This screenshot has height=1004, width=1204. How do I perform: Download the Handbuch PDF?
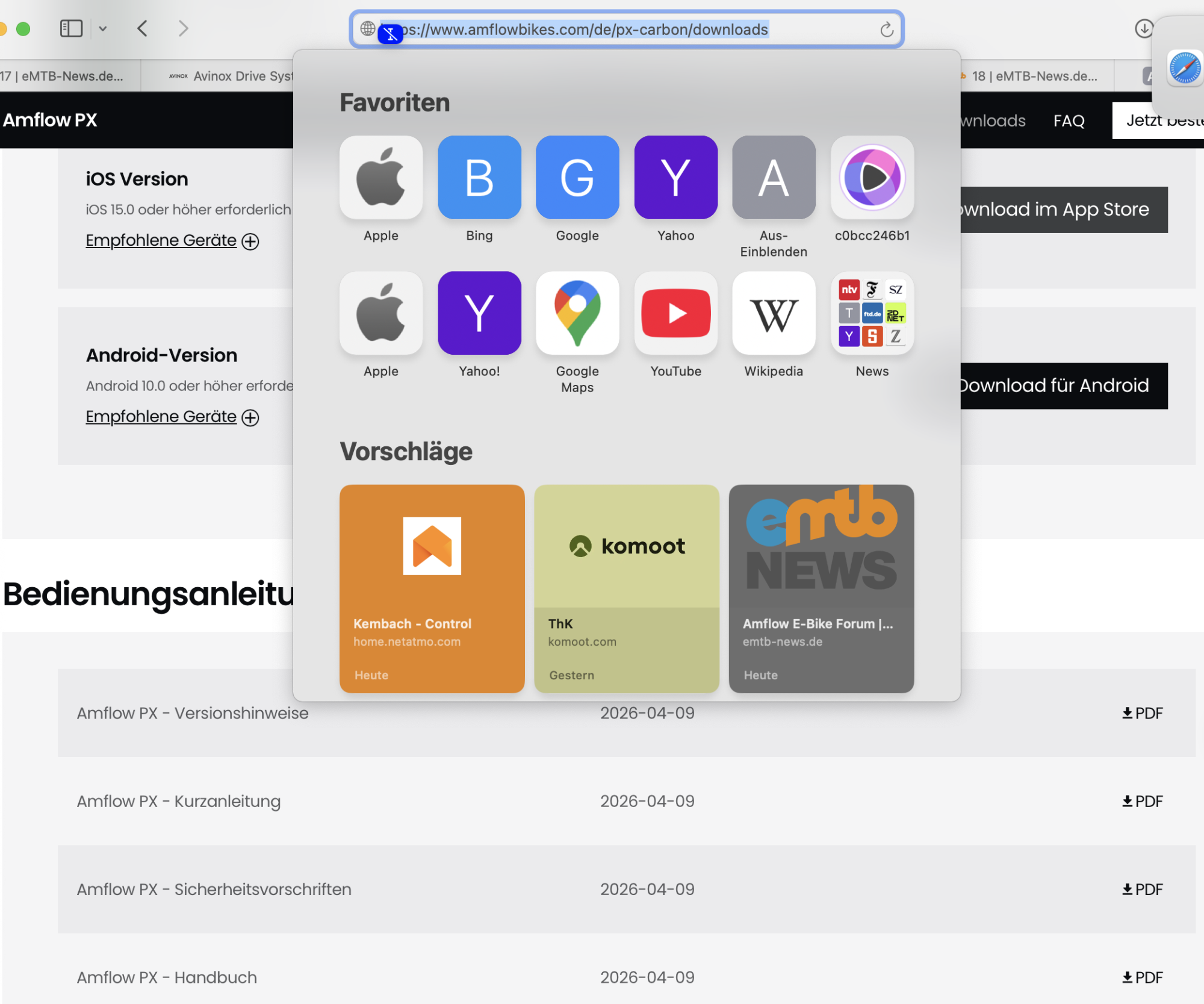point(1142,977)
